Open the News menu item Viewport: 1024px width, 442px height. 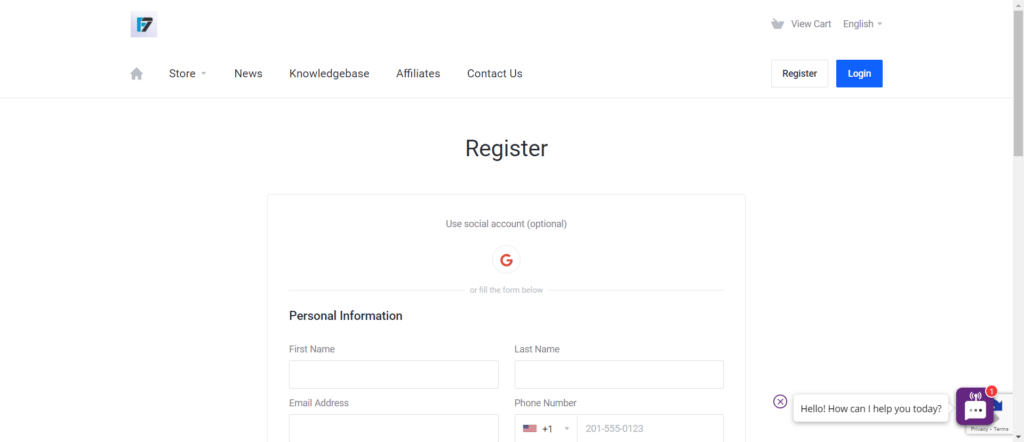coord(248,73)
